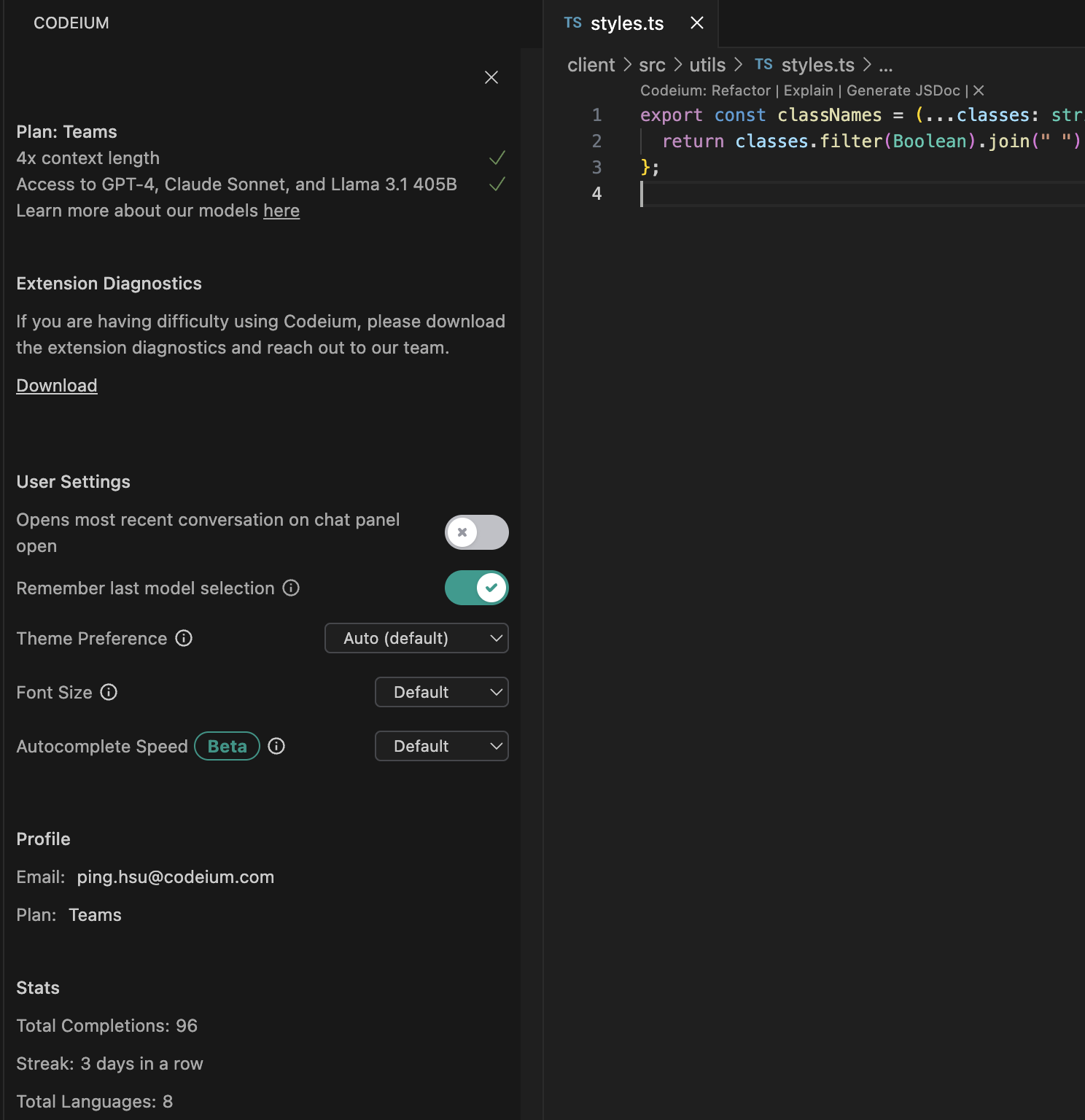Click the utils breadcrumb item
This screenshot has width=1085, height=1120.
click(707, 65)
